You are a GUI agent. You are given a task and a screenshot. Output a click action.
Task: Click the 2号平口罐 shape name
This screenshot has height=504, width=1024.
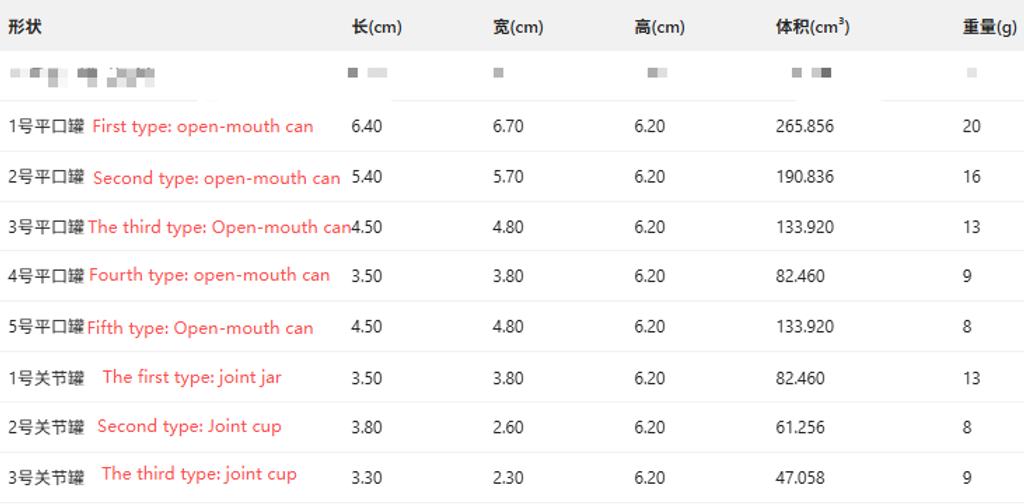(46, 178)
